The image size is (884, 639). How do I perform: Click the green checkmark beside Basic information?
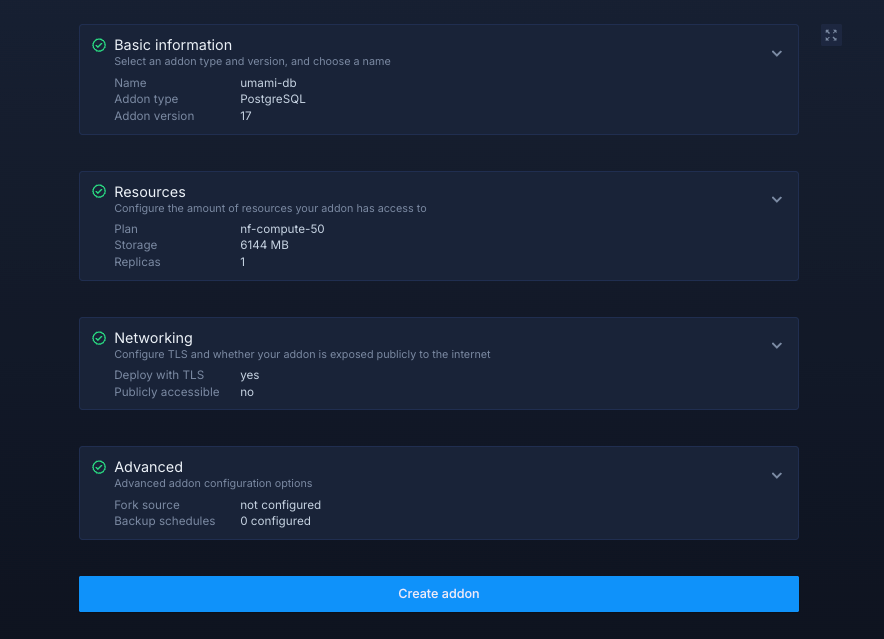point(99,45)
